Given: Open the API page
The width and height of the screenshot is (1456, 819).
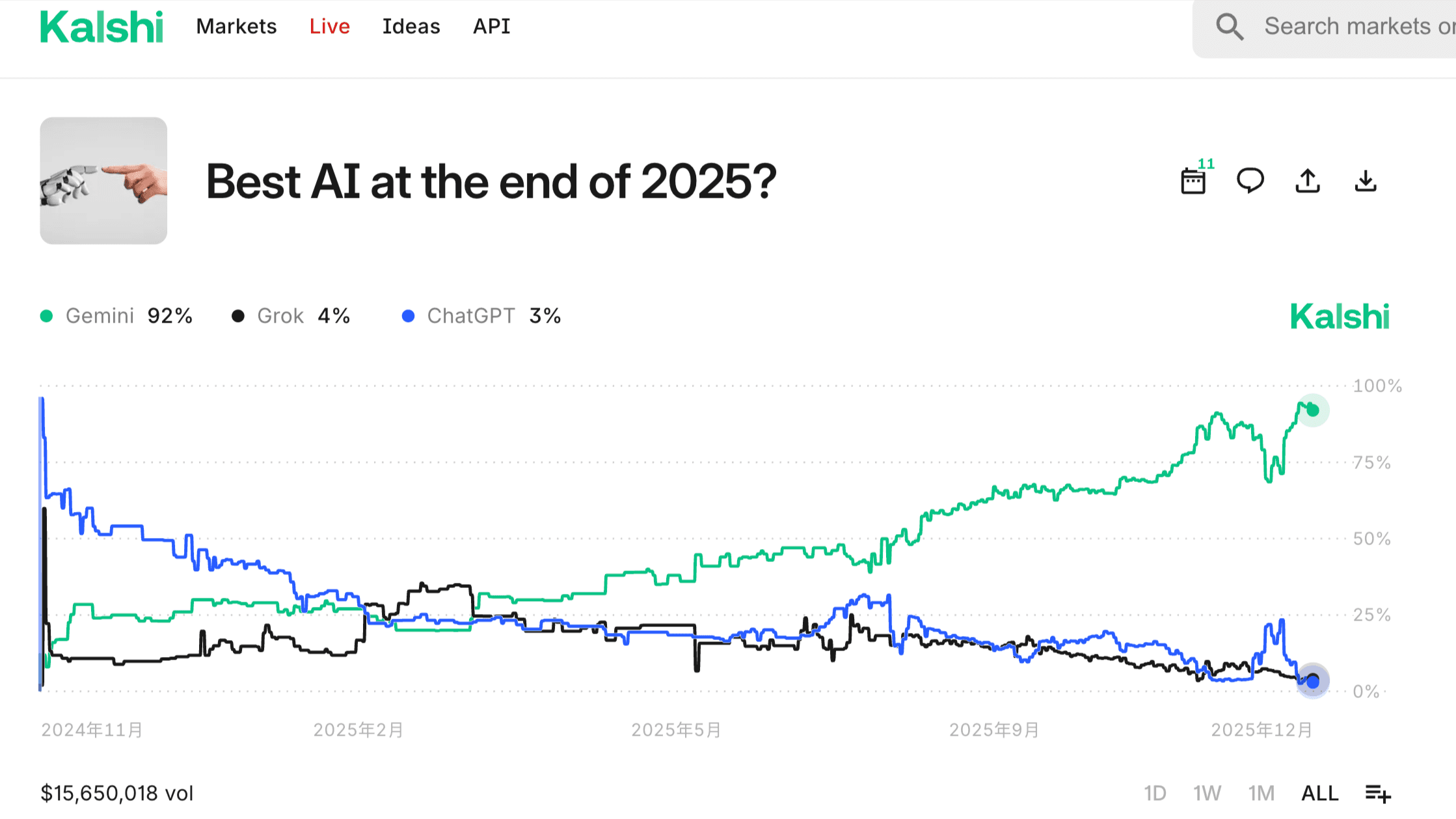Looking at the screenshot, I should [491, 26].
